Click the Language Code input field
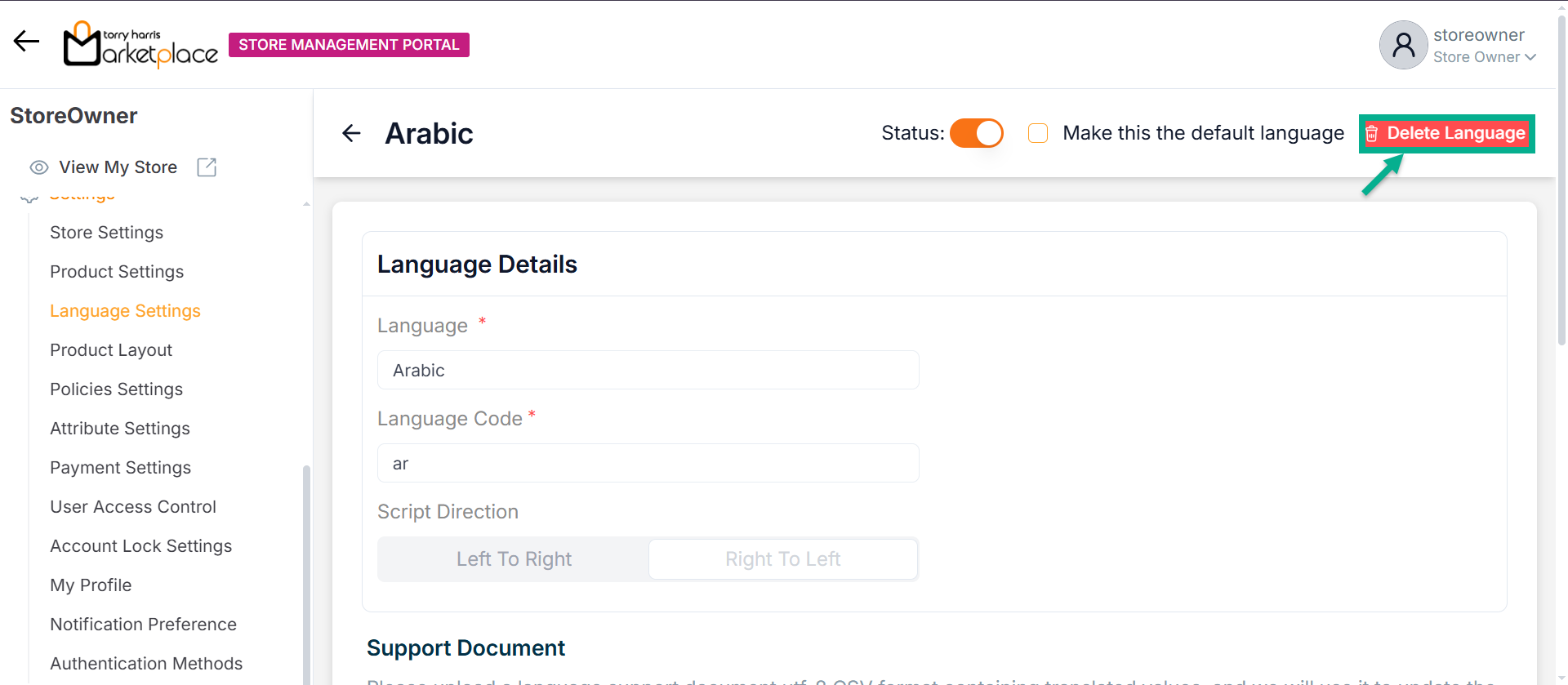 tap(648, 464)
